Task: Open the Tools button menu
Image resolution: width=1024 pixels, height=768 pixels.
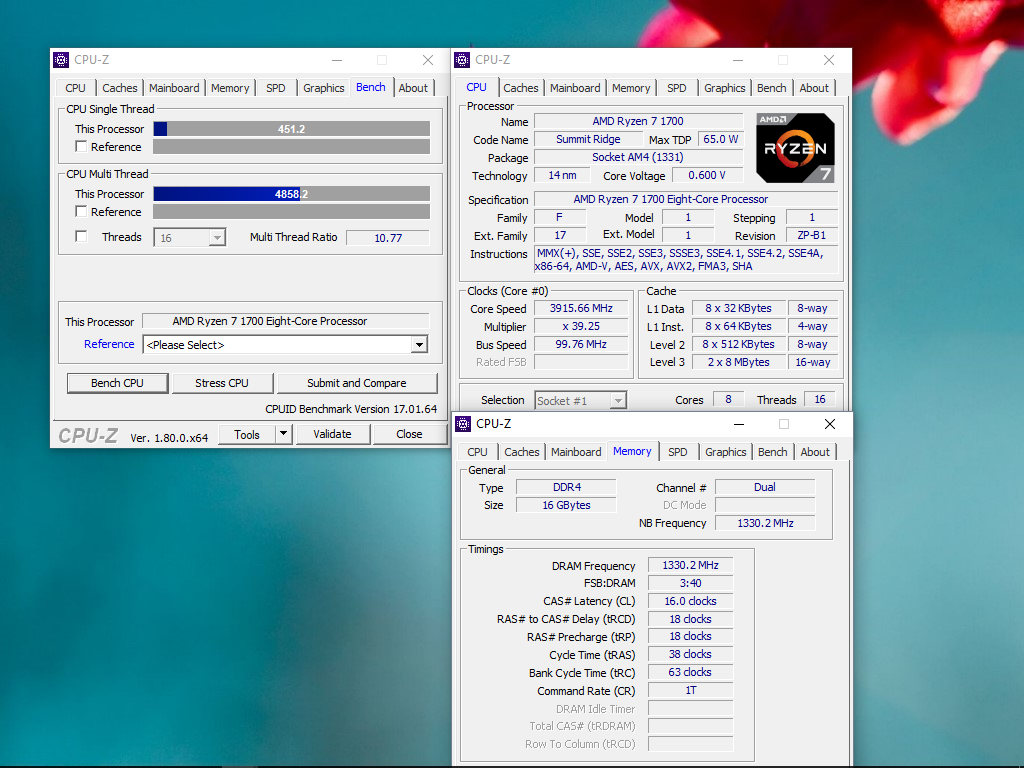Action: coord(247,434)
